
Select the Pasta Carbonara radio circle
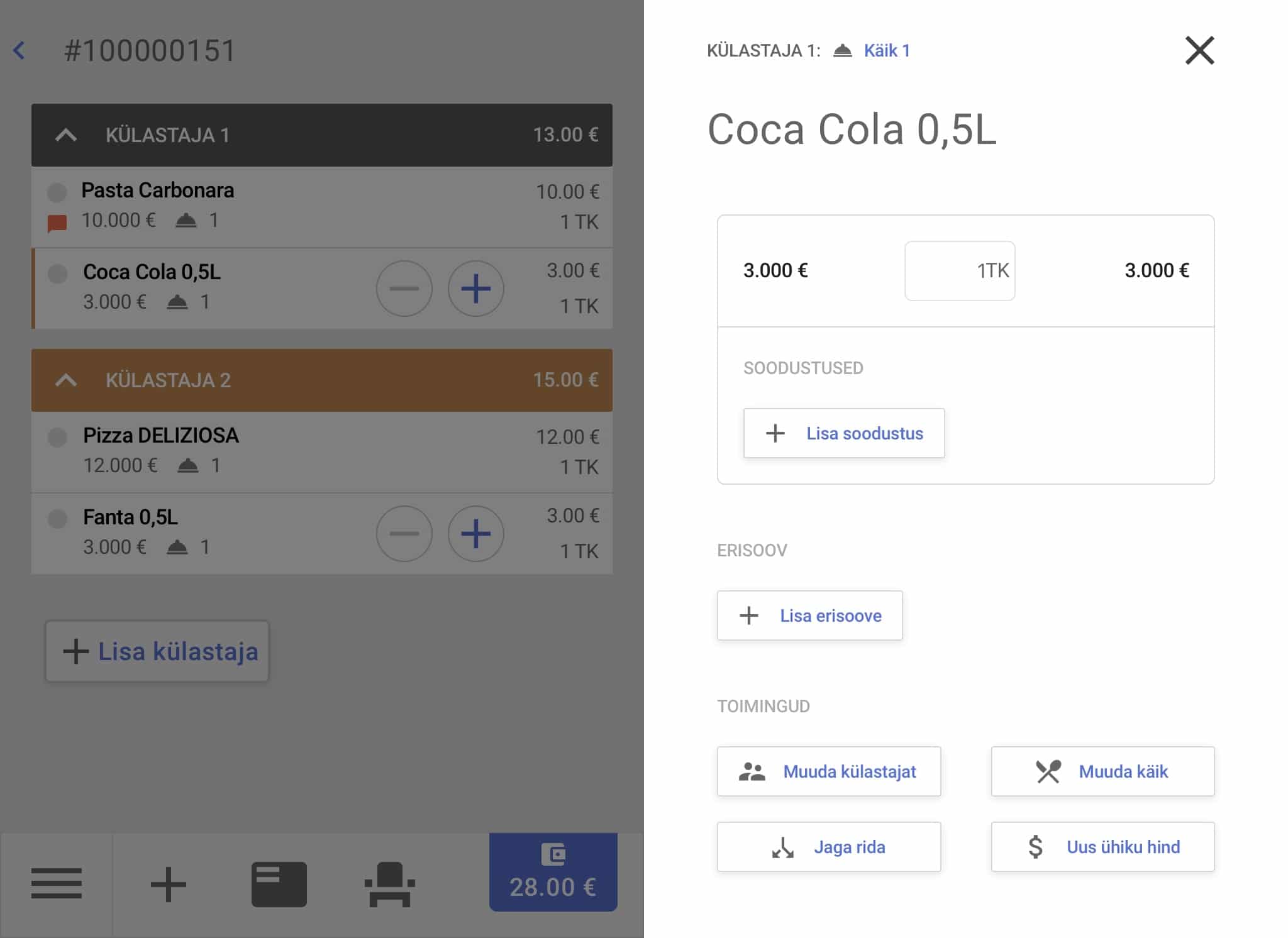[x=57, y=192]
